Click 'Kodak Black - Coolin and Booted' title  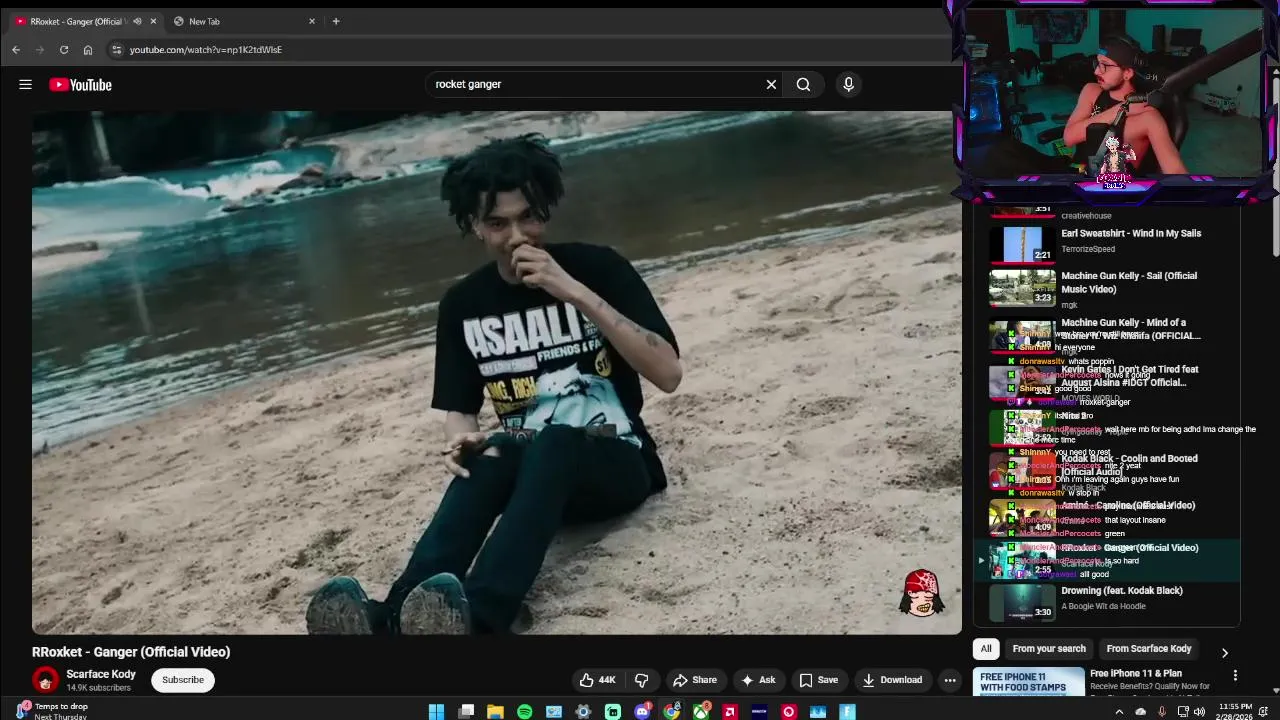(1129, 465)
